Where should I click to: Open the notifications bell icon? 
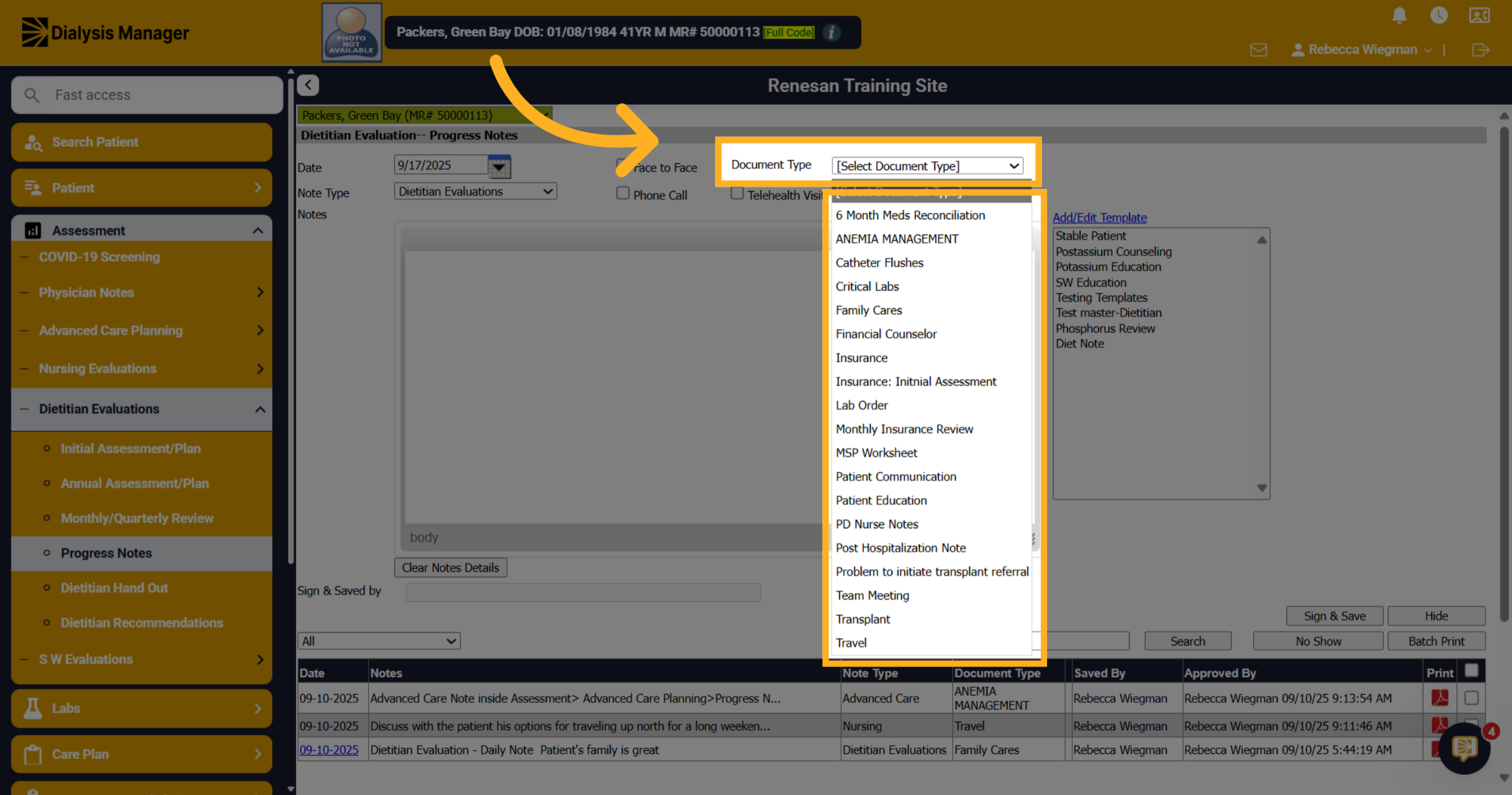[1399, 15]
